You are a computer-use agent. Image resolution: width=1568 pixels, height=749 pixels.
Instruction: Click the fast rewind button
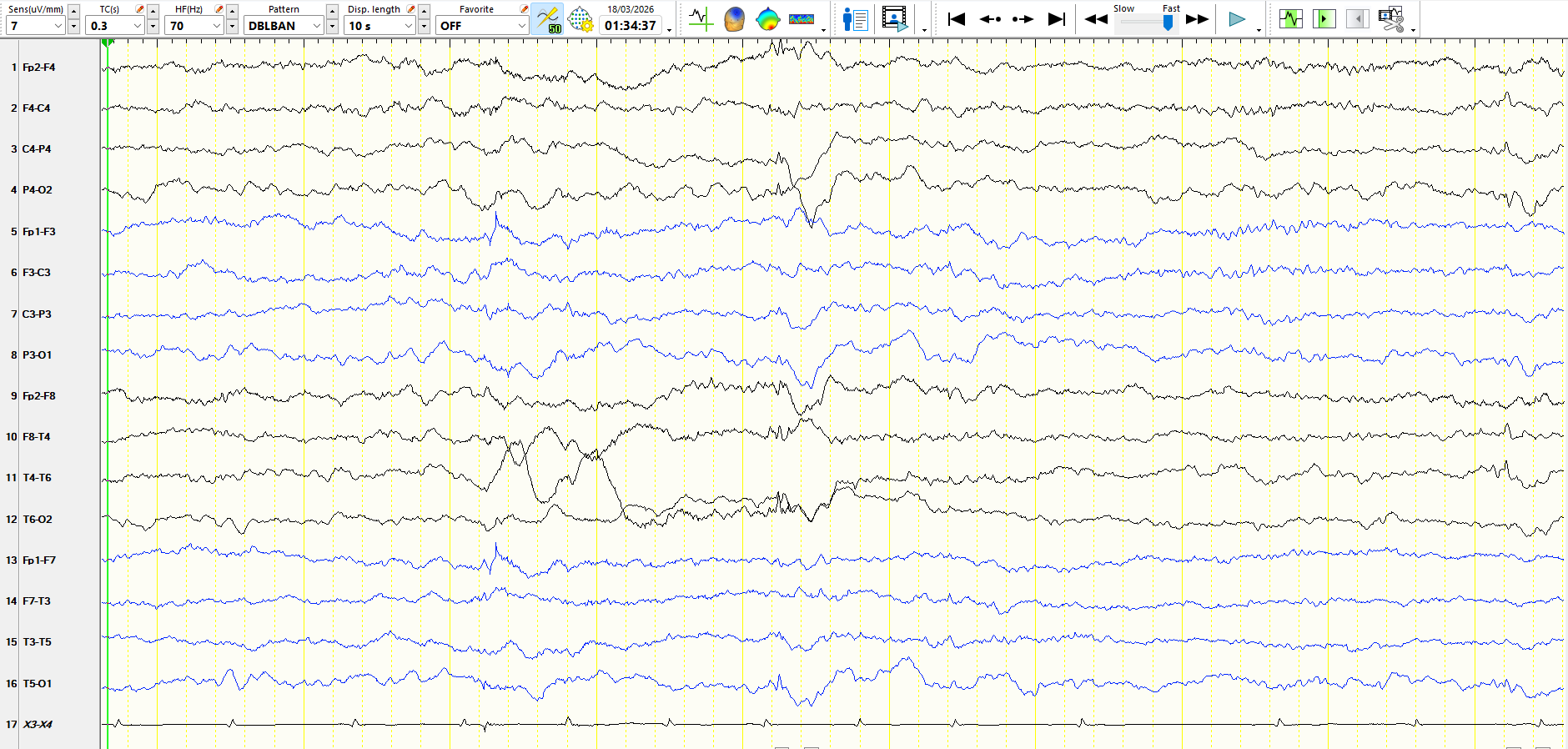(x=1096, y=18)
